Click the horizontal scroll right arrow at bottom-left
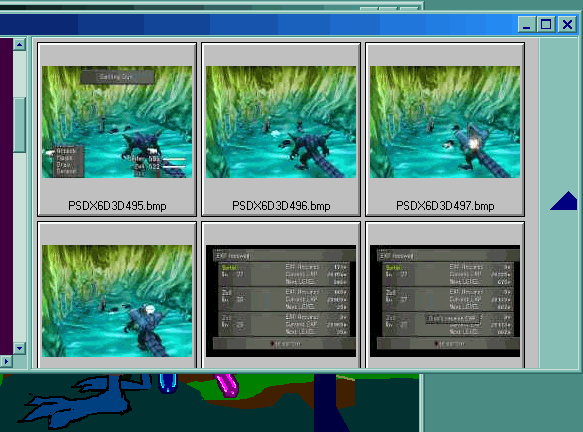The image size is (583, 432). [6, 361]
